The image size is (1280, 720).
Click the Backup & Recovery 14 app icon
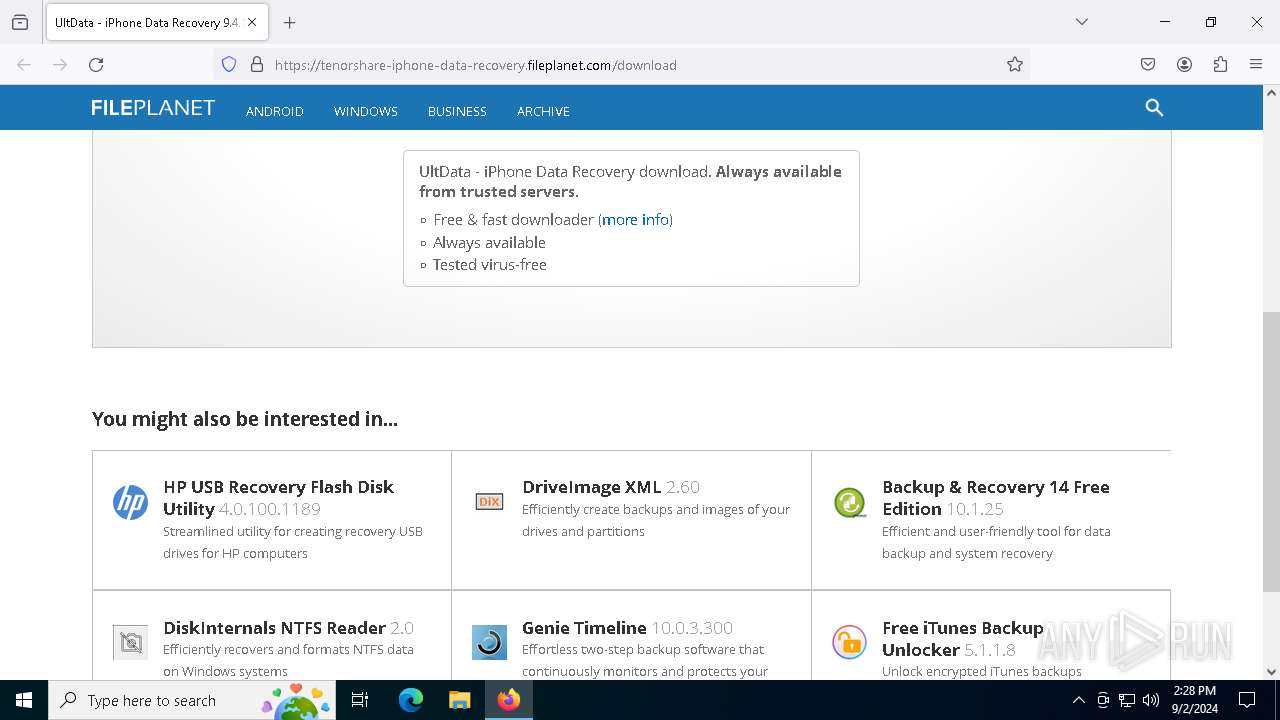(850, 502)
